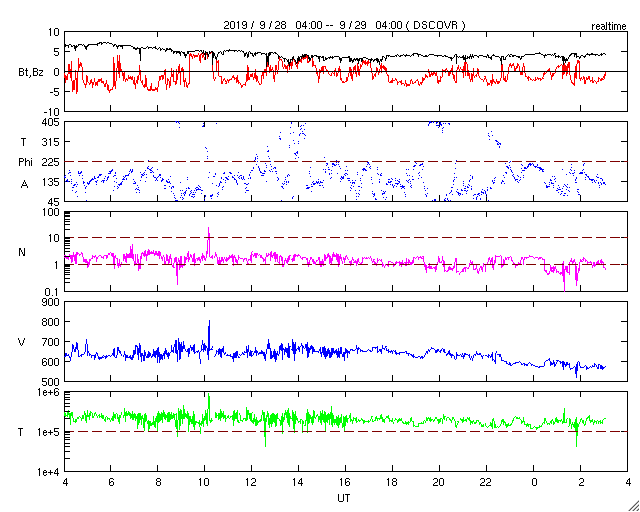Click the '18' hour tick on the UT axis
Image resolution: width=640 pixels, height=512 pixels.
[392, 483]
